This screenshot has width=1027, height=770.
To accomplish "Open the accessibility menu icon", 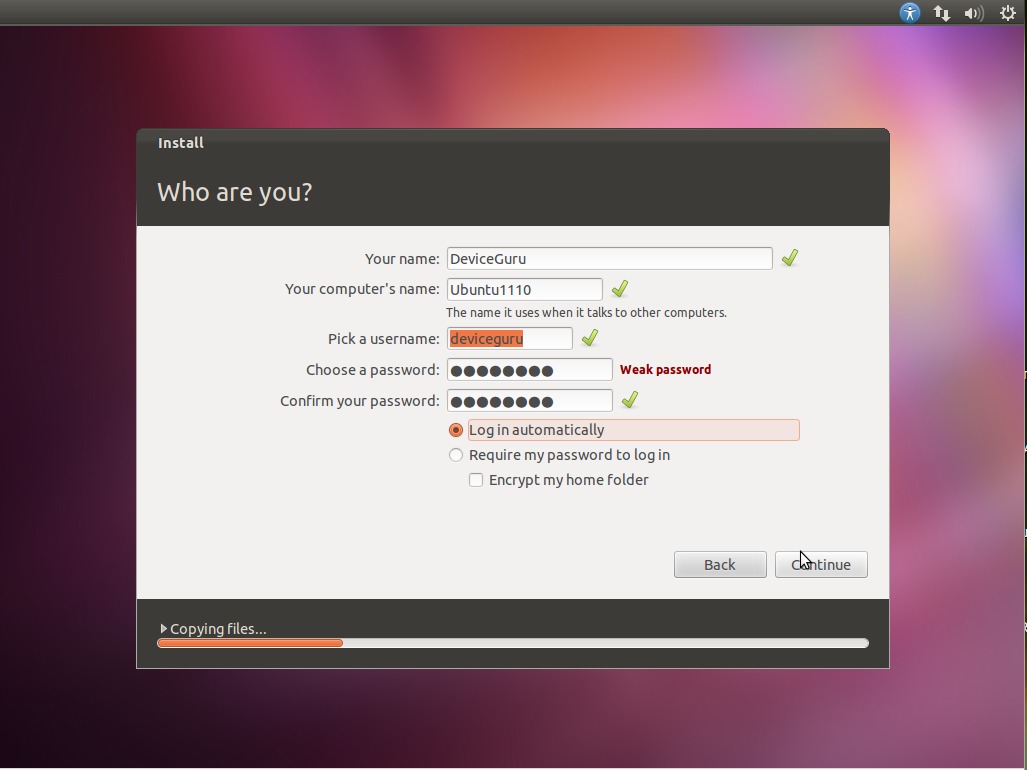I will pos(909,12).
